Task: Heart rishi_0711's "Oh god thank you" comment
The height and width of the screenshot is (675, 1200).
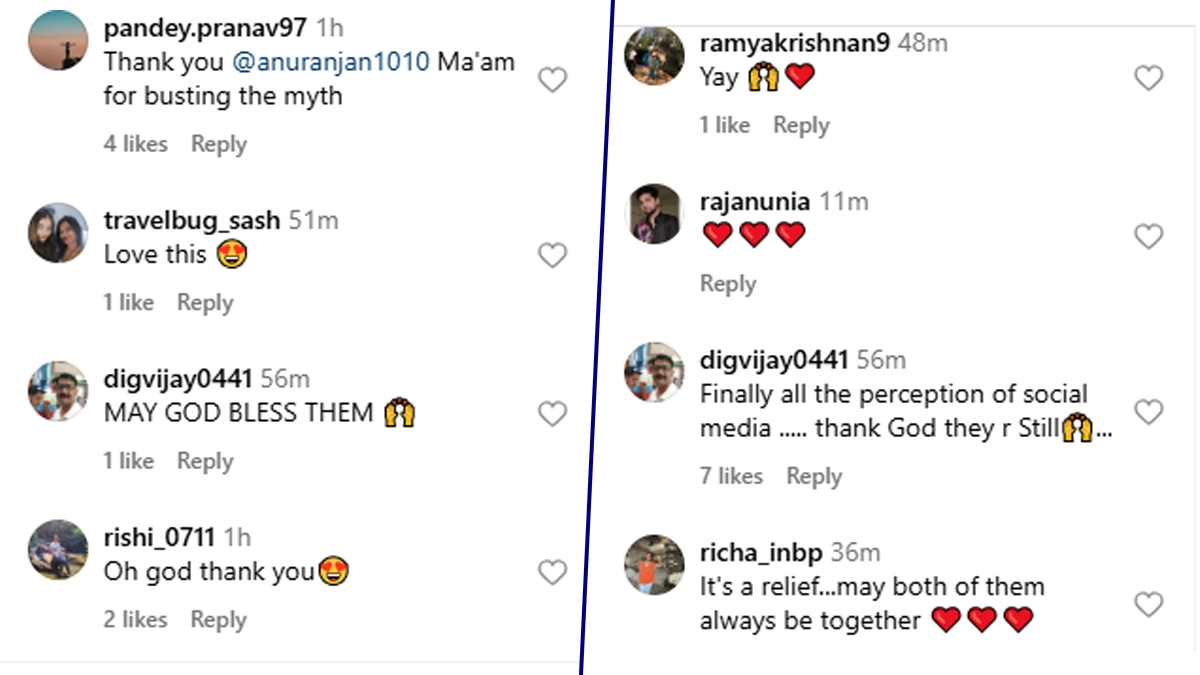Action: tap(553, 572)
